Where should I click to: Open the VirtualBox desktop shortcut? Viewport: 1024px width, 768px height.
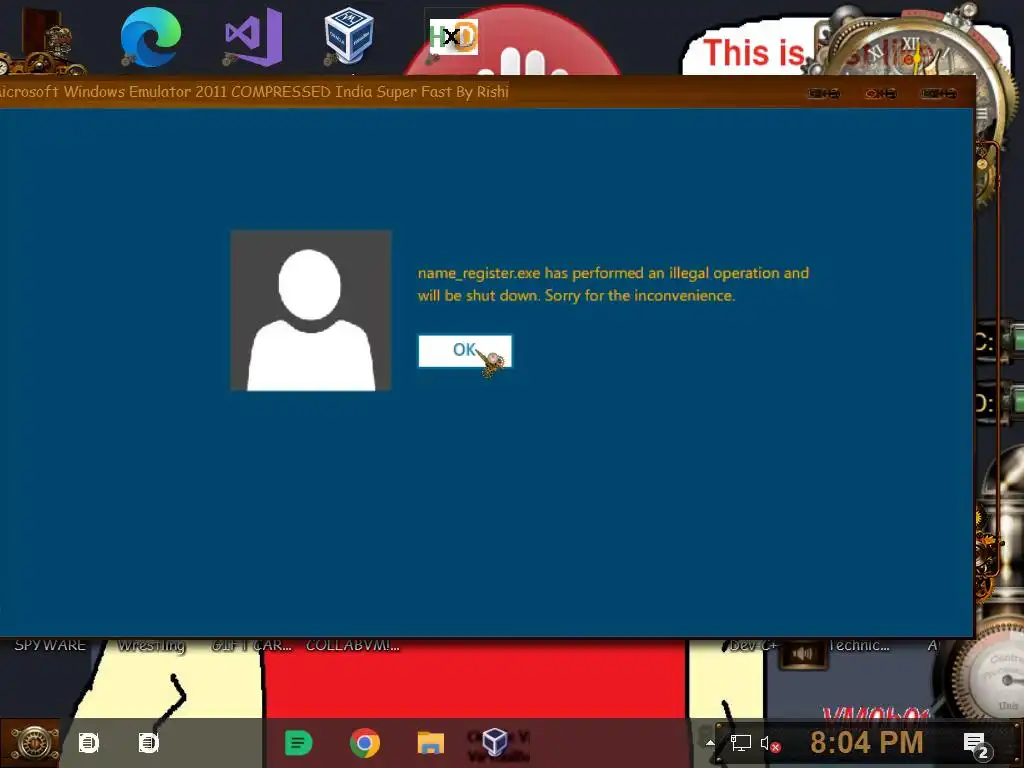pos(349,35)
